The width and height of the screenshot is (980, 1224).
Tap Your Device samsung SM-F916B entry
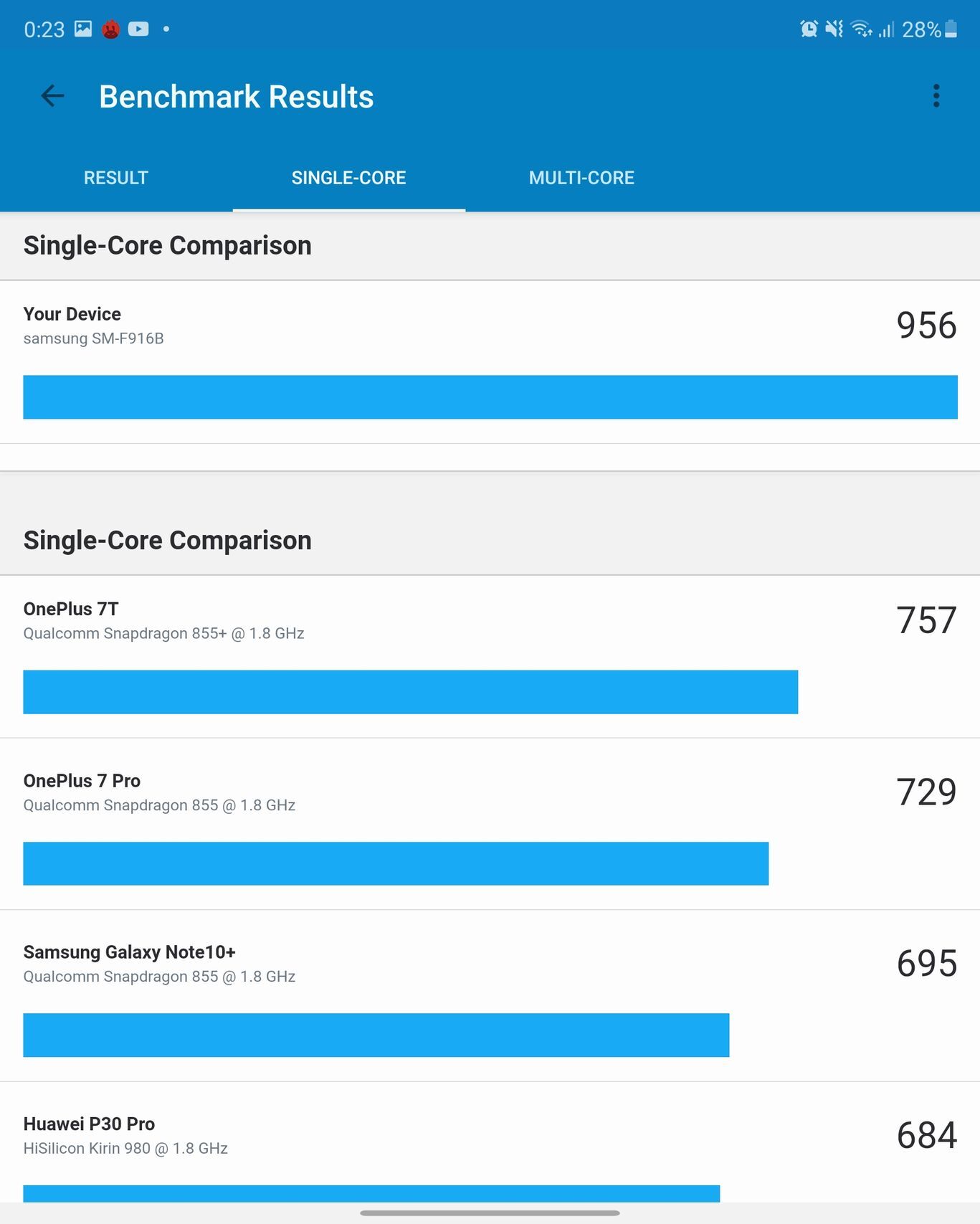[x=490, y=361]
